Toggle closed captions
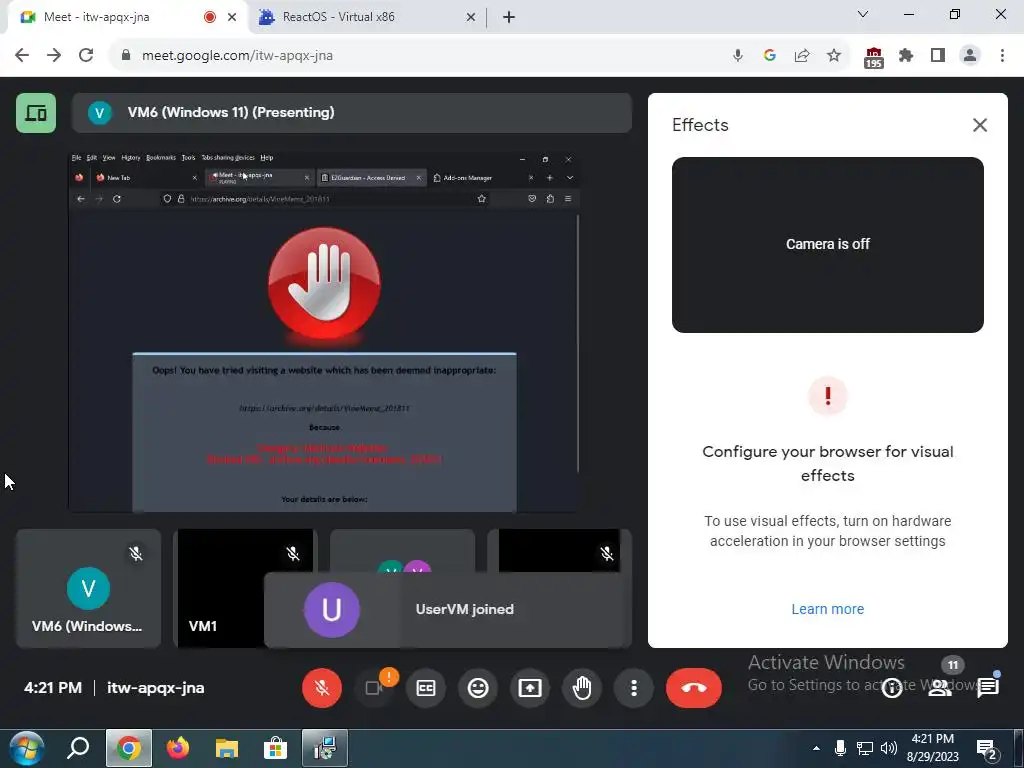The image size is (1024, 768). pyautogui.click(x=426, y=688)
